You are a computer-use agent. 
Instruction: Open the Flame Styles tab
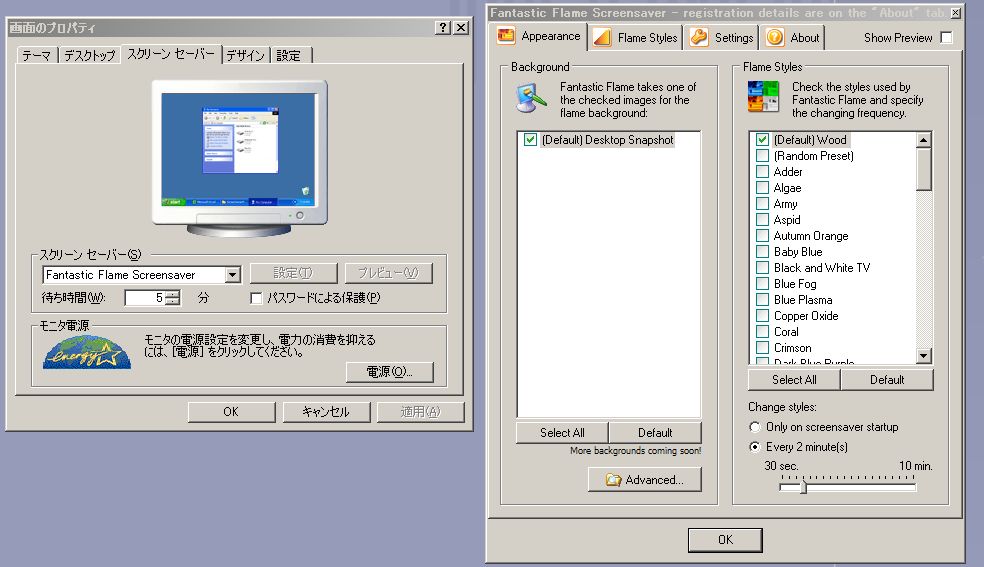[636, 38]
